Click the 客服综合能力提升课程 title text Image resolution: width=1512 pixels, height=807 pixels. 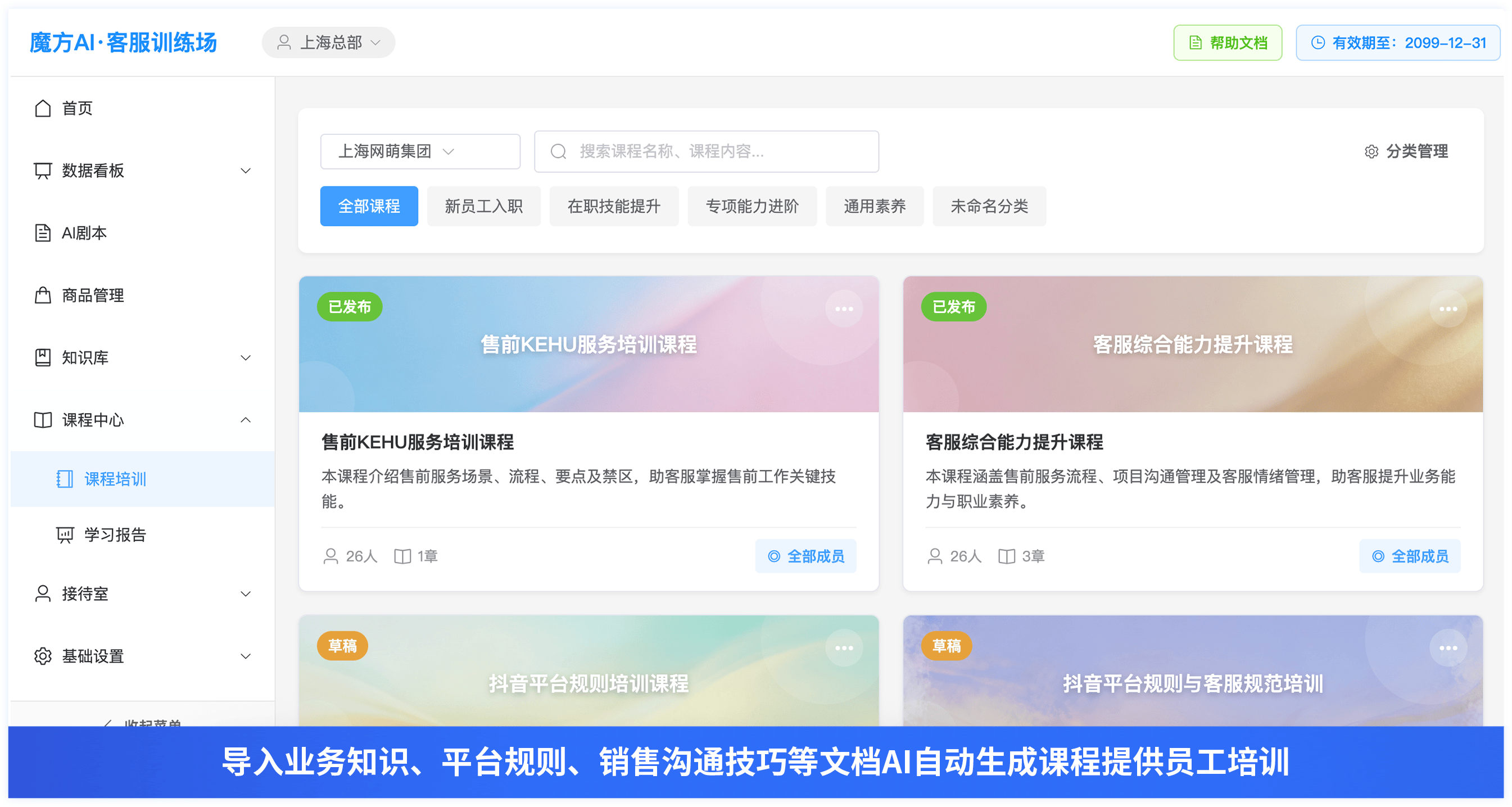tap(1014, 442)
